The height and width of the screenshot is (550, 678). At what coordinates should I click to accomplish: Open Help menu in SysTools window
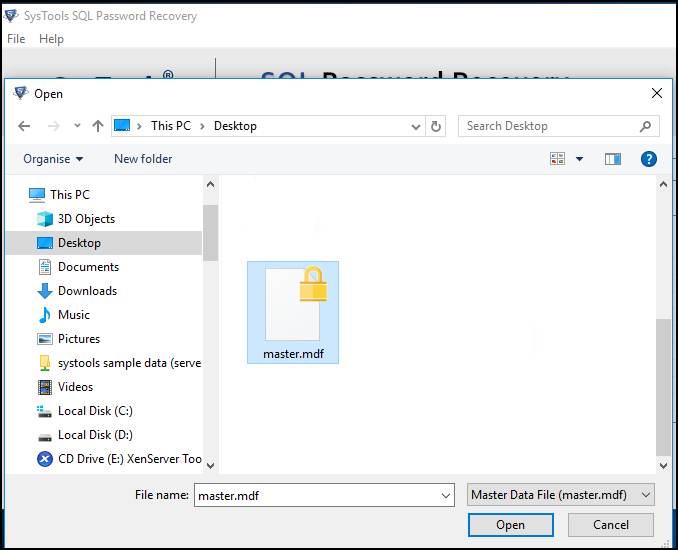click(51, 39)
